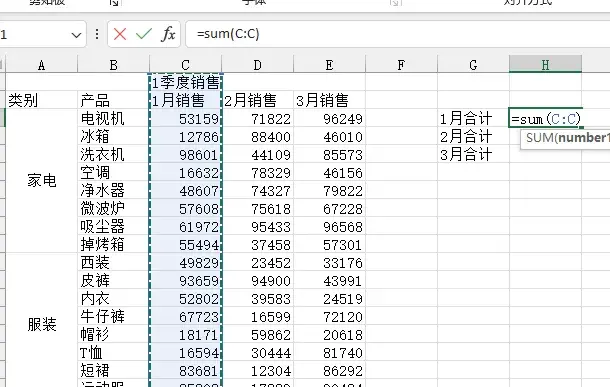The image size is (610, 387).
Task: Select column D header
Action: point(257,65)
